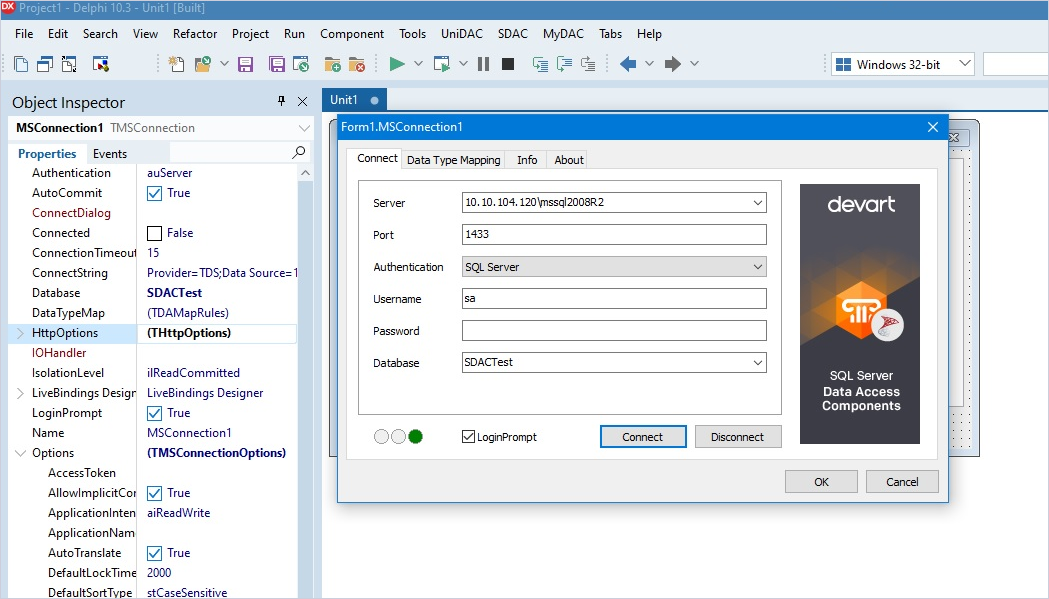Click the gray Forward navigation arrow
The height and width of the screenshot is (599, 1049).
[672, 64]
